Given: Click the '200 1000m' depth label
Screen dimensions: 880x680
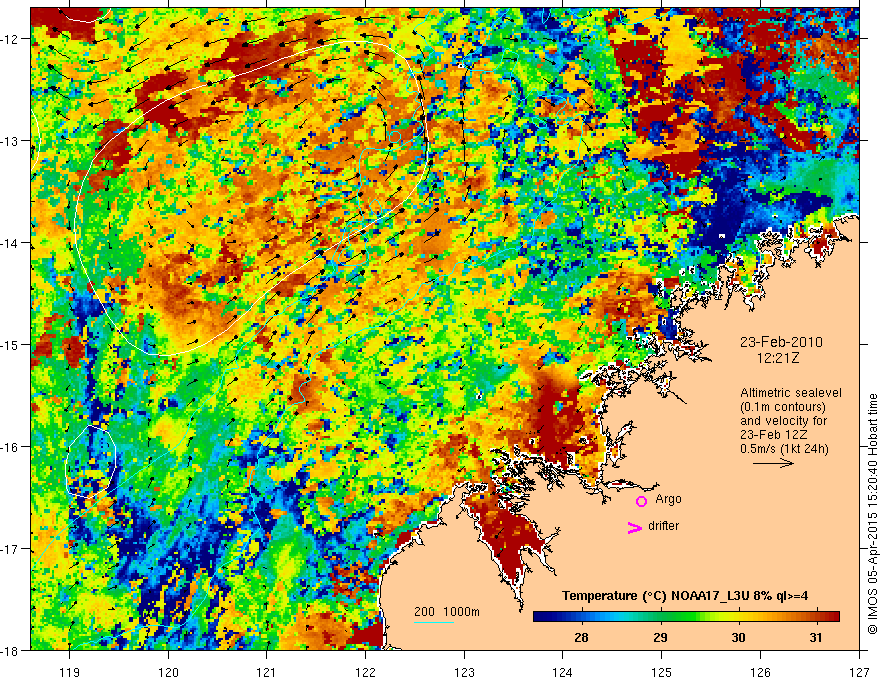Looking at the screenshot, I should point(447,612).
